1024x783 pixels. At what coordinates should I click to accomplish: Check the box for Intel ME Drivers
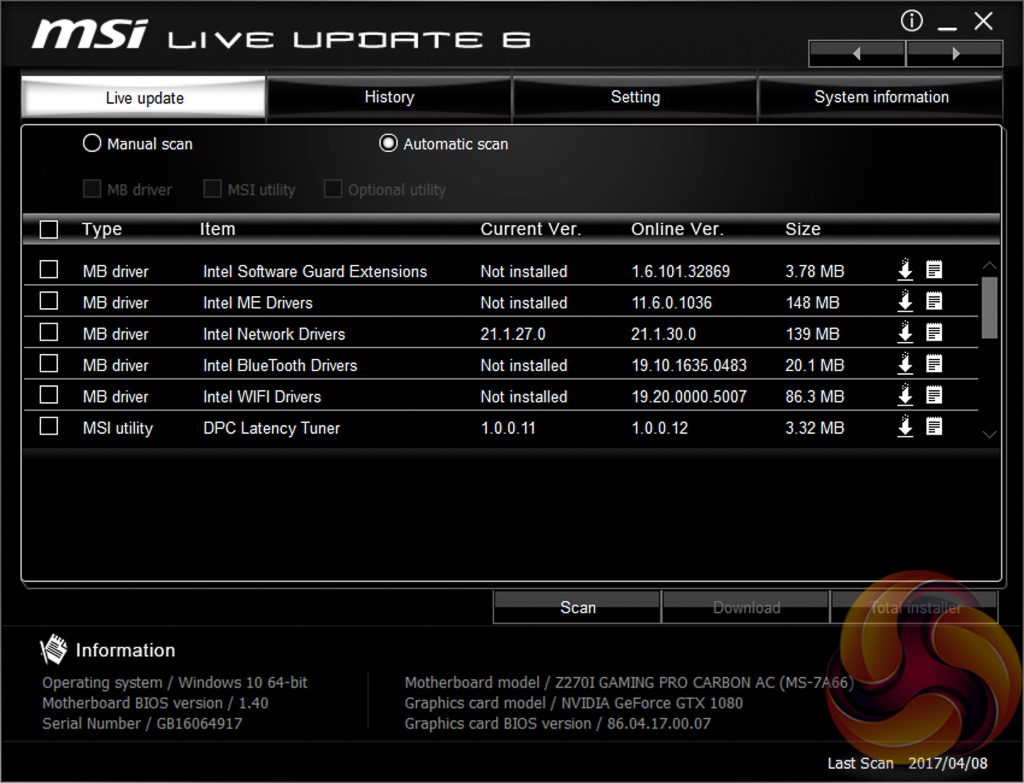[x=49, y=301]
